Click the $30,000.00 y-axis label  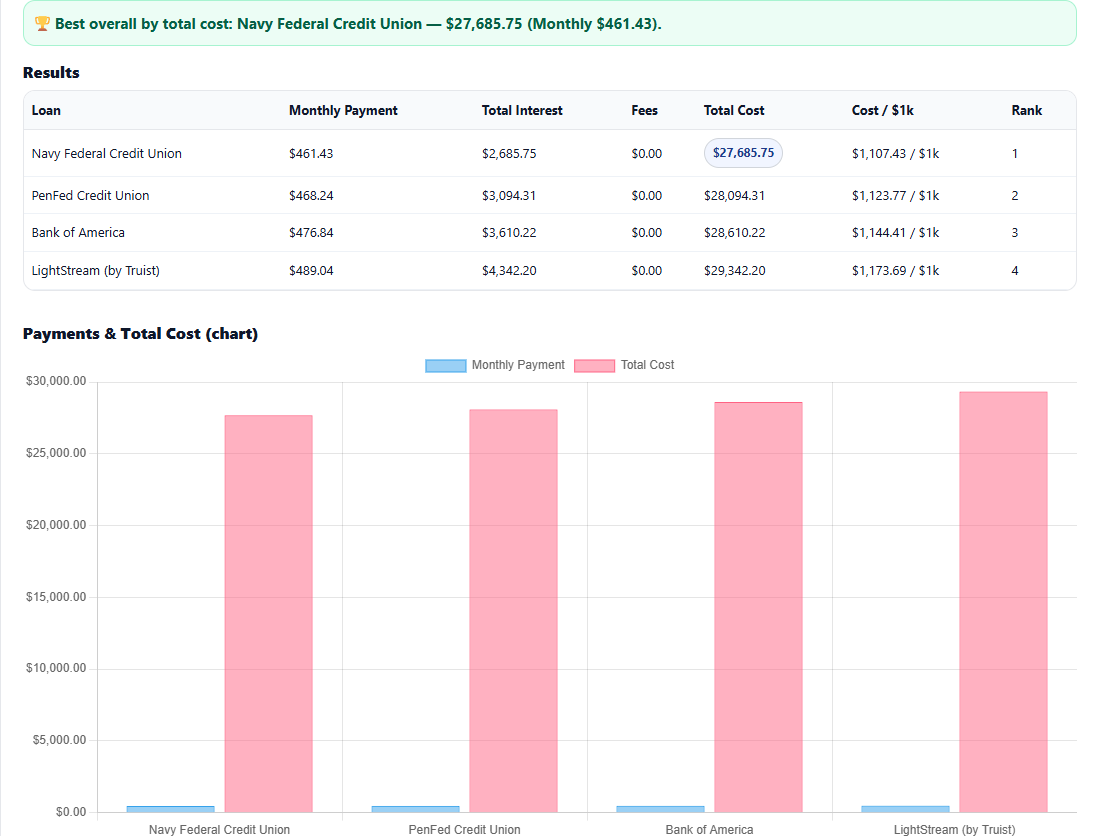coord(56,381)
